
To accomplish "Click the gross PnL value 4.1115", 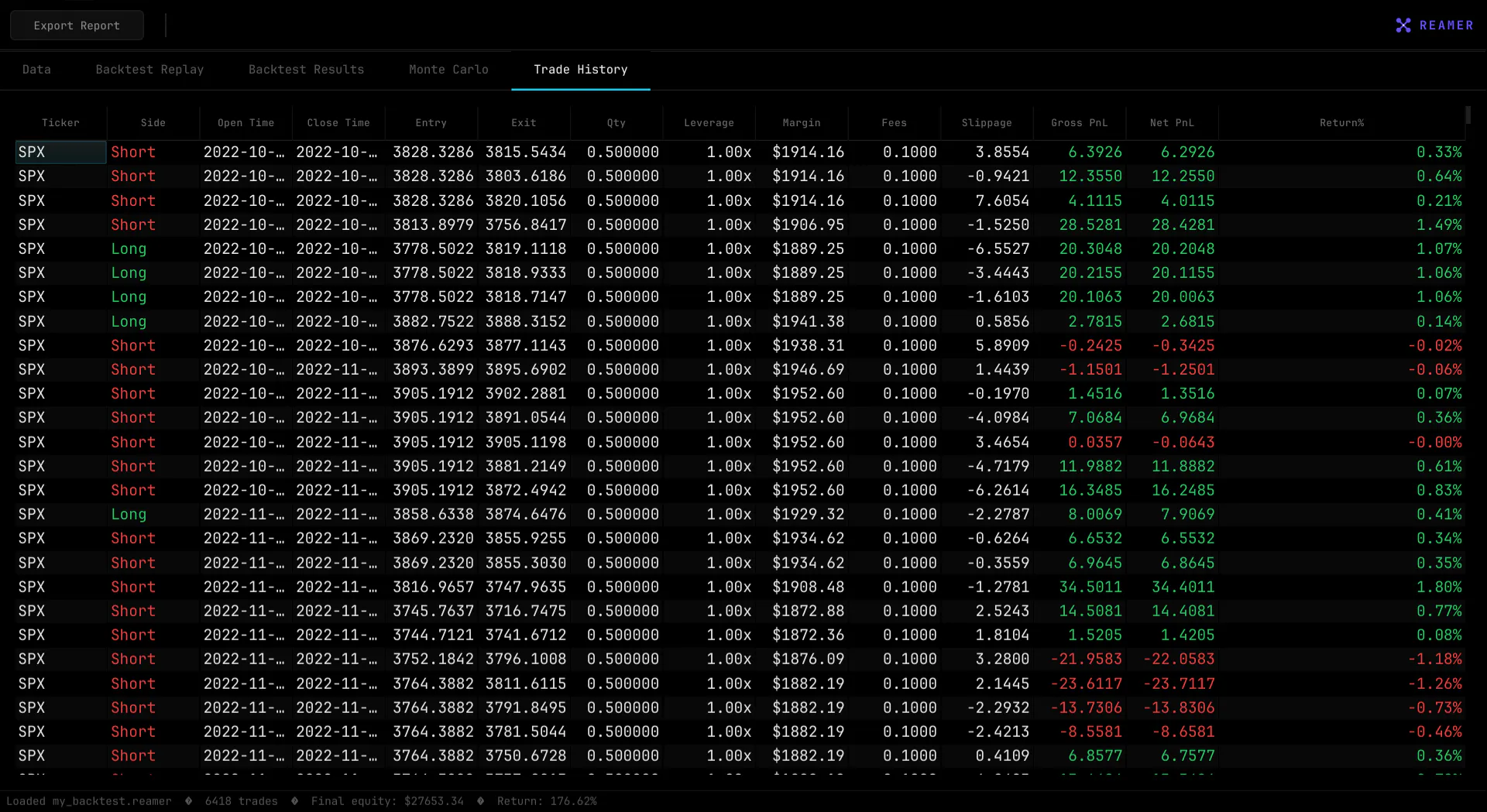I will (x=1095, y=200).
